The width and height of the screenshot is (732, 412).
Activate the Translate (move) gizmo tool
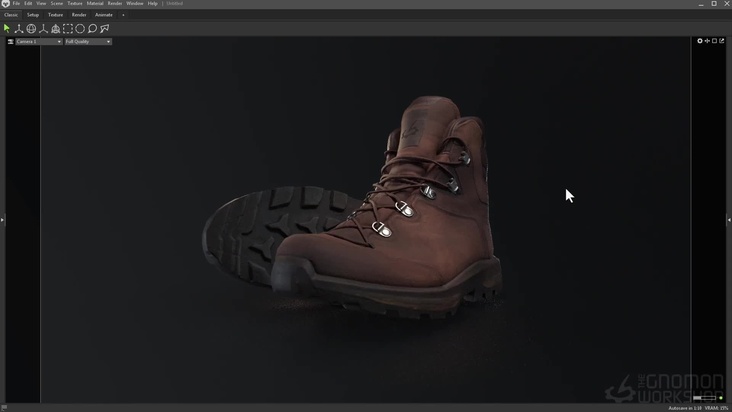[x=19, y=29]
